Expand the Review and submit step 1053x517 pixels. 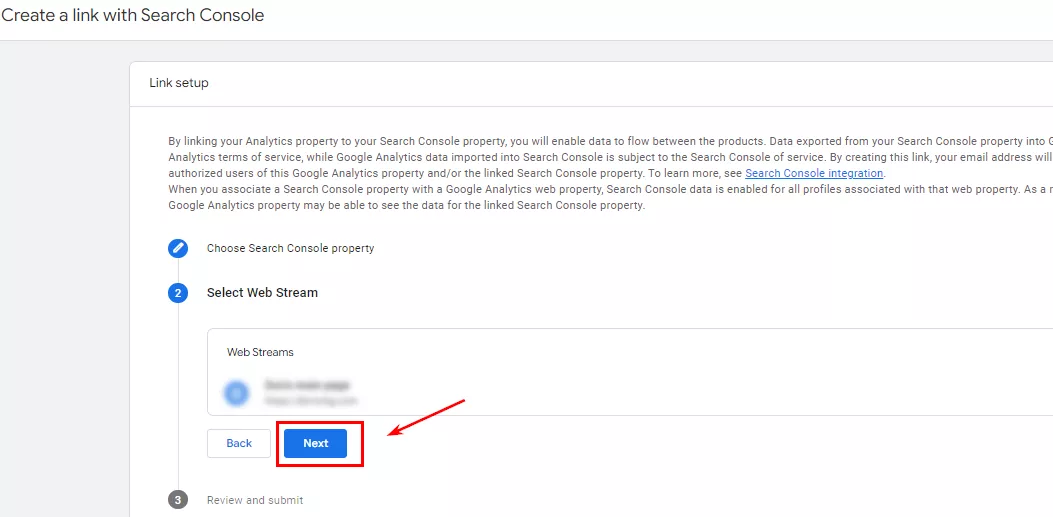(255, 500)
